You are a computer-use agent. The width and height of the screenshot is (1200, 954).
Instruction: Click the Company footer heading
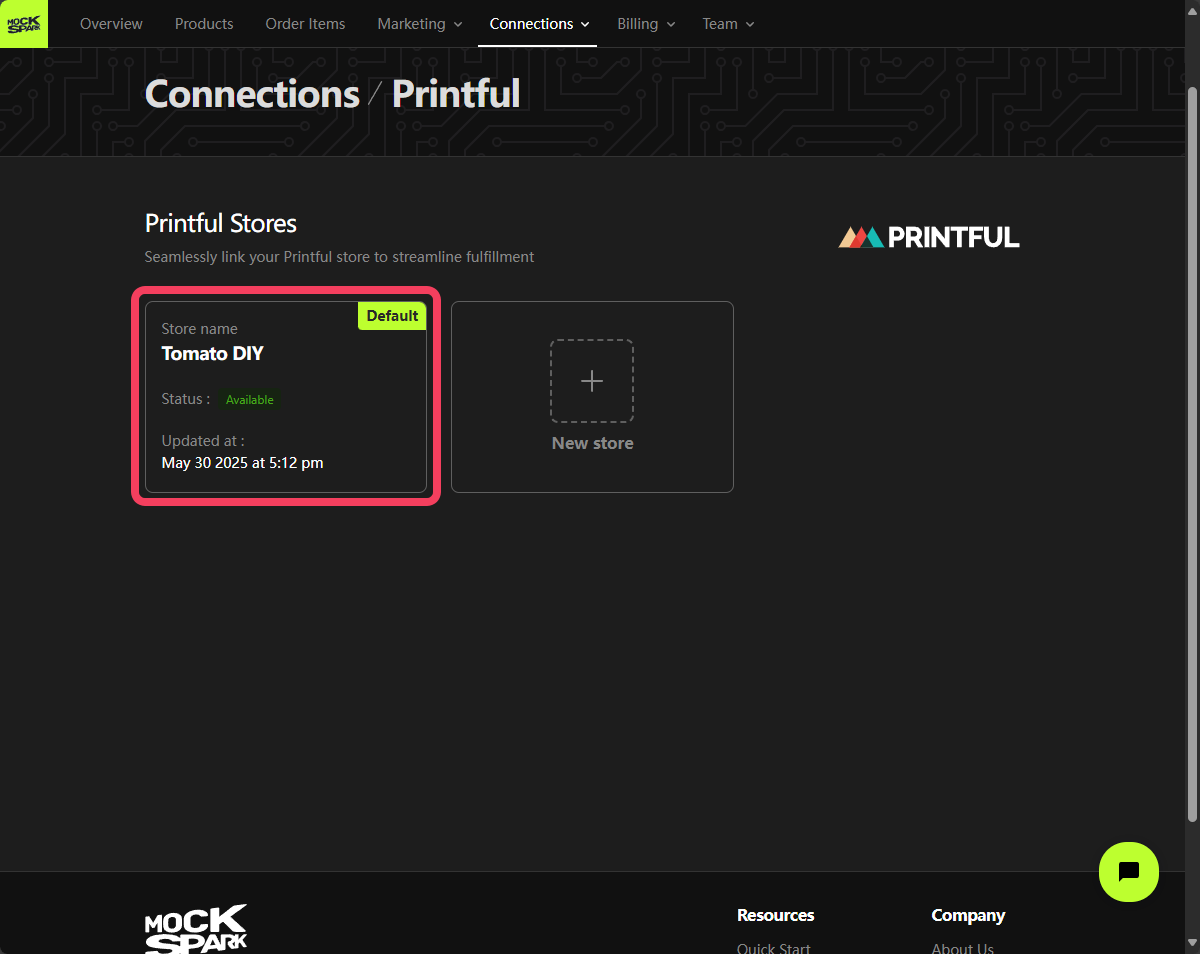pos(968,915)
